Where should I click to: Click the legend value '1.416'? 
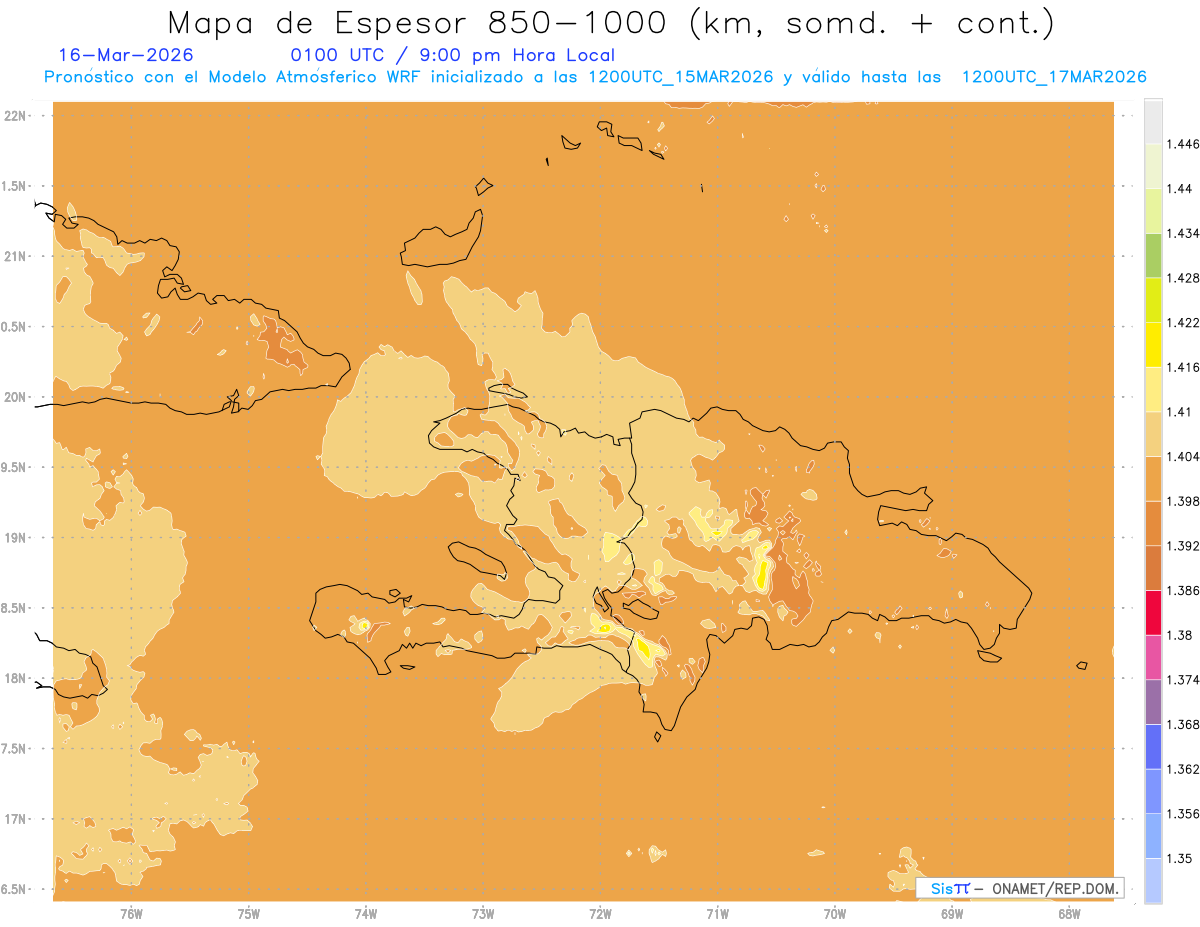point(1183,367)
